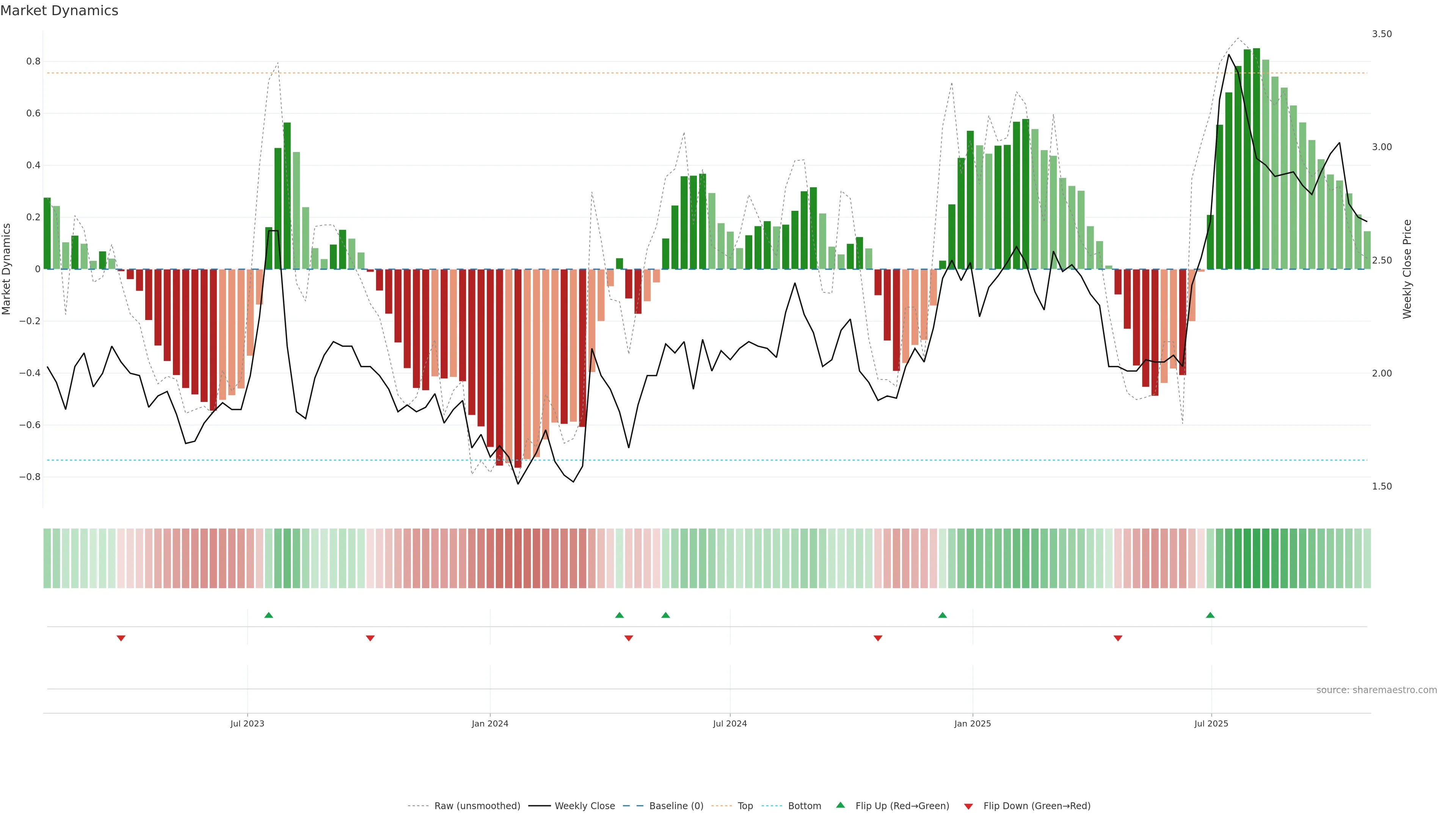Click the Jan 2024 x-axis label
Viewport: 1456px width, 819px height.
click(x=490, y=723)
